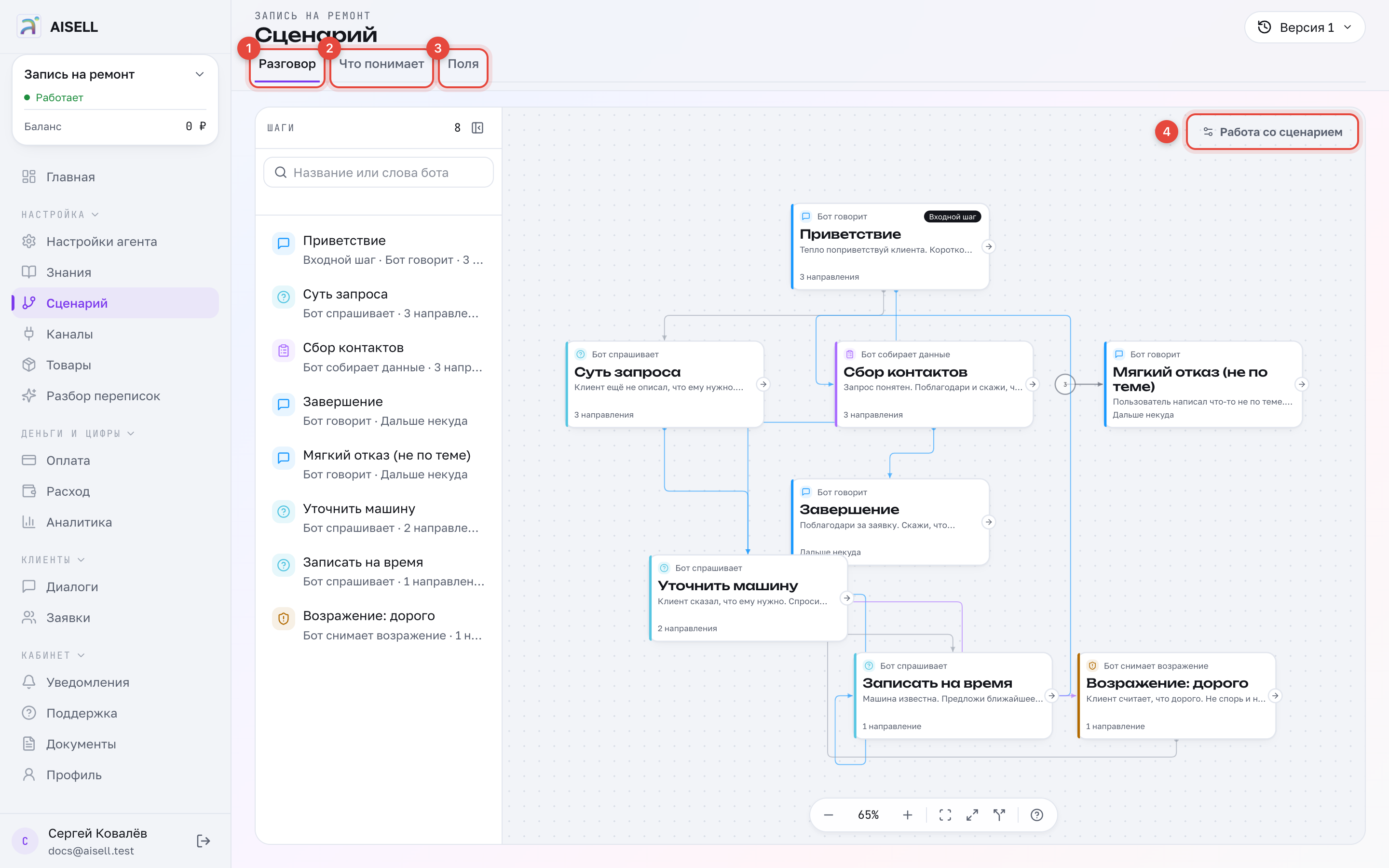Click the Разбор переписок sparkle icon
The height and width of the screenshot is (868, 1389).
[29, 395]
